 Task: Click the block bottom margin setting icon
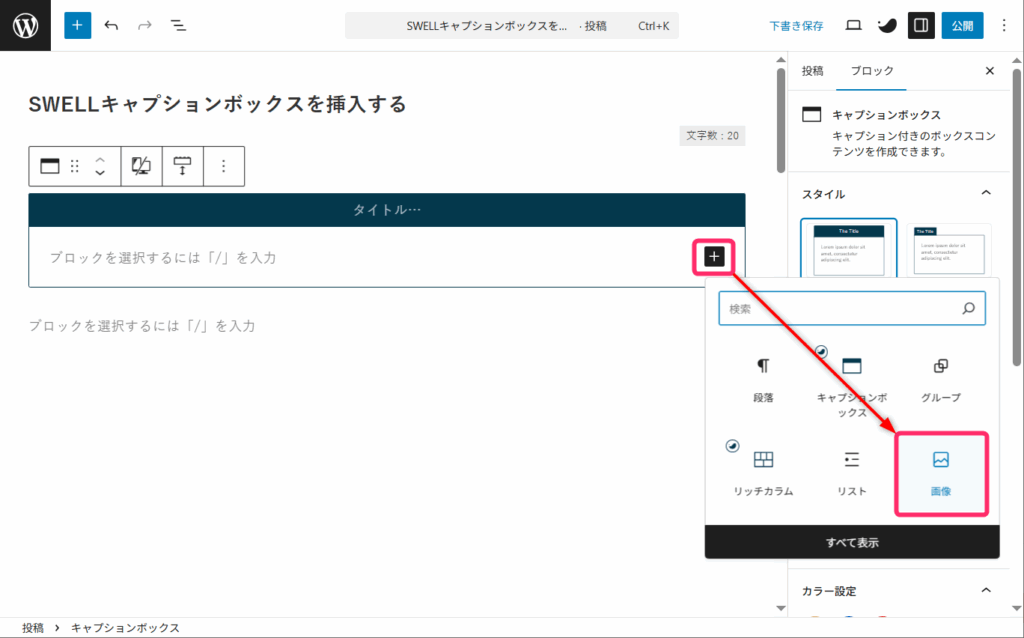click(182, 166)
